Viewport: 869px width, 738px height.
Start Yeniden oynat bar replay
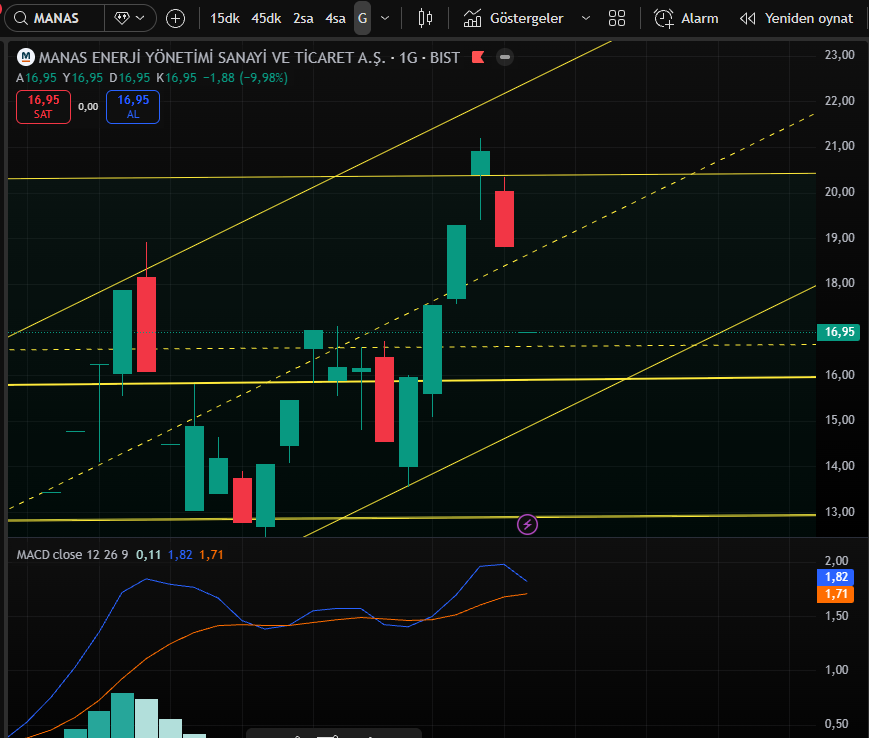pyautogui.click(x=796, y=18)
